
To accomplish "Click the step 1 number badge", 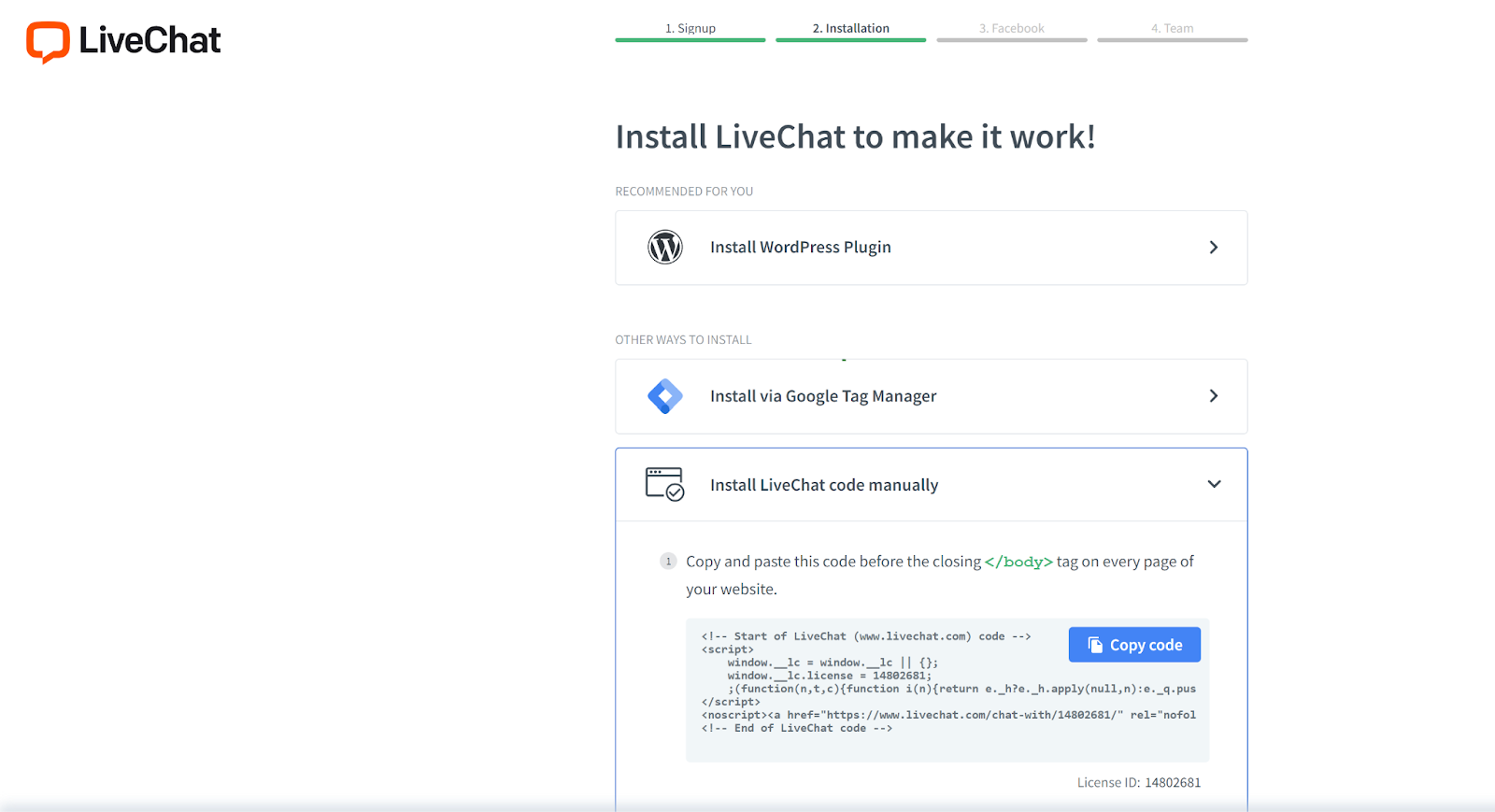I will pos(668,562).
